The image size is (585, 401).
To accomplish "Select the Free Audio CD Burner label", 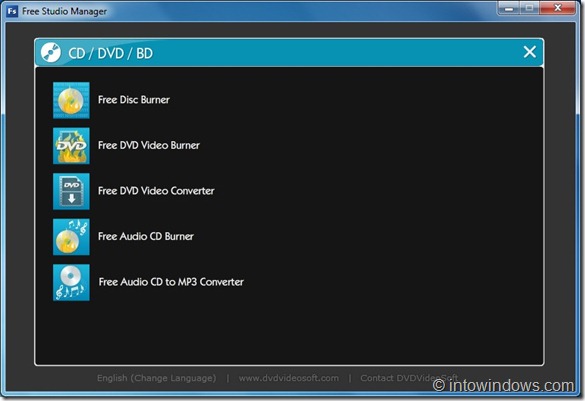I will (146, 236).
